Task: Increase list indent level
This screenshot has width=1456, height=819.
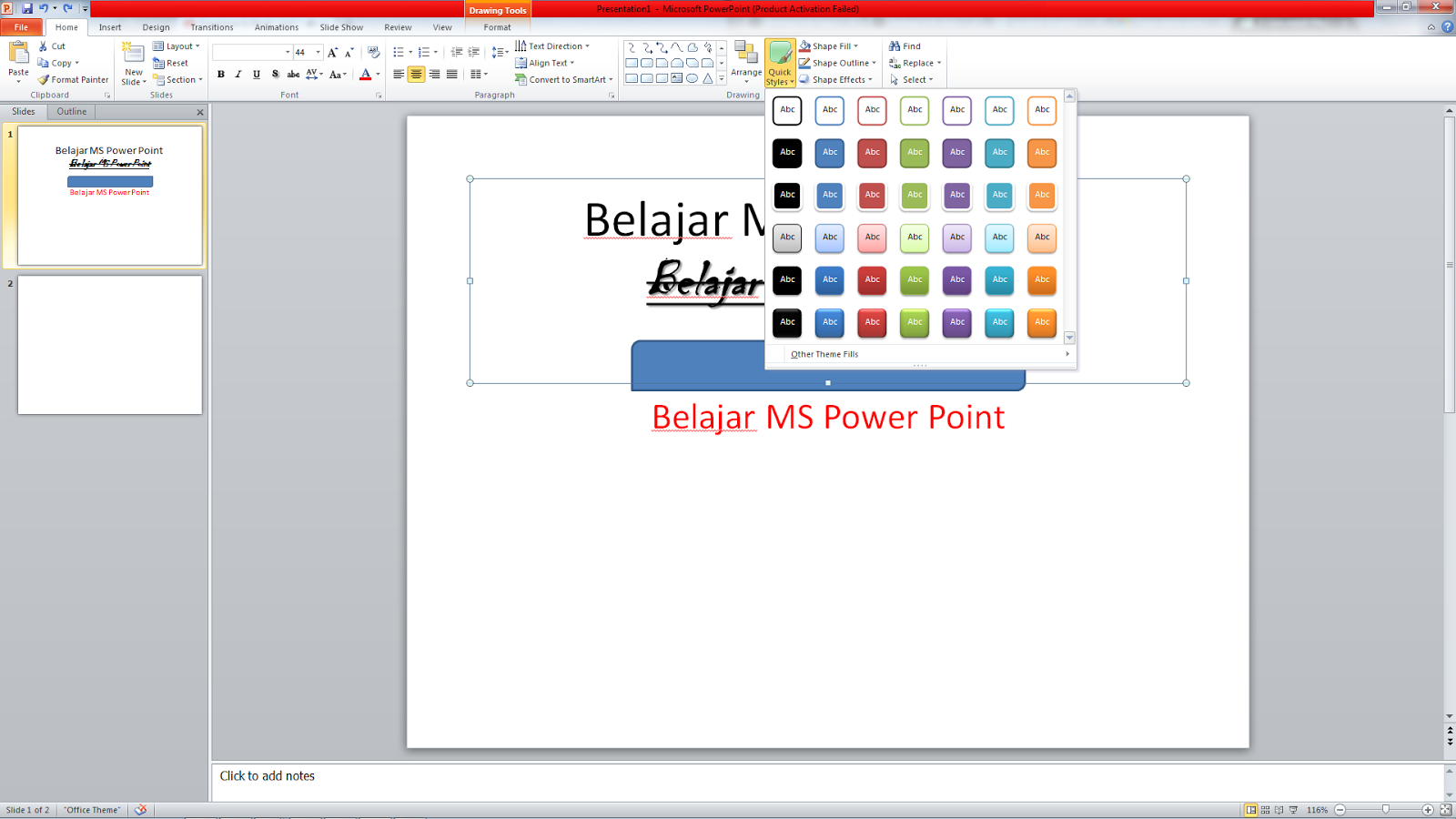Action: (473, 52)
